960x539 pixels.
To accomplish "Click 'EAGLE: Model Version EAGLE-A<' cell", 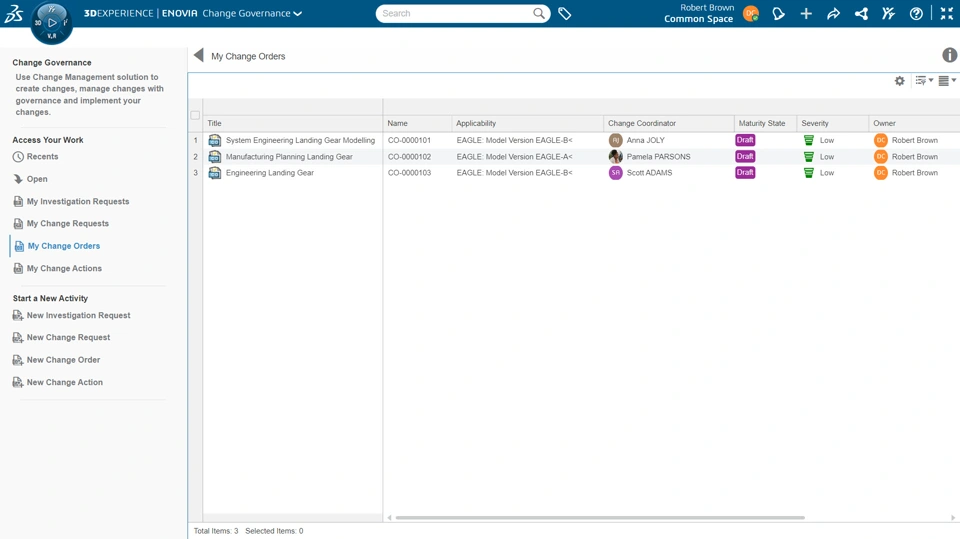I will point(514,157).
